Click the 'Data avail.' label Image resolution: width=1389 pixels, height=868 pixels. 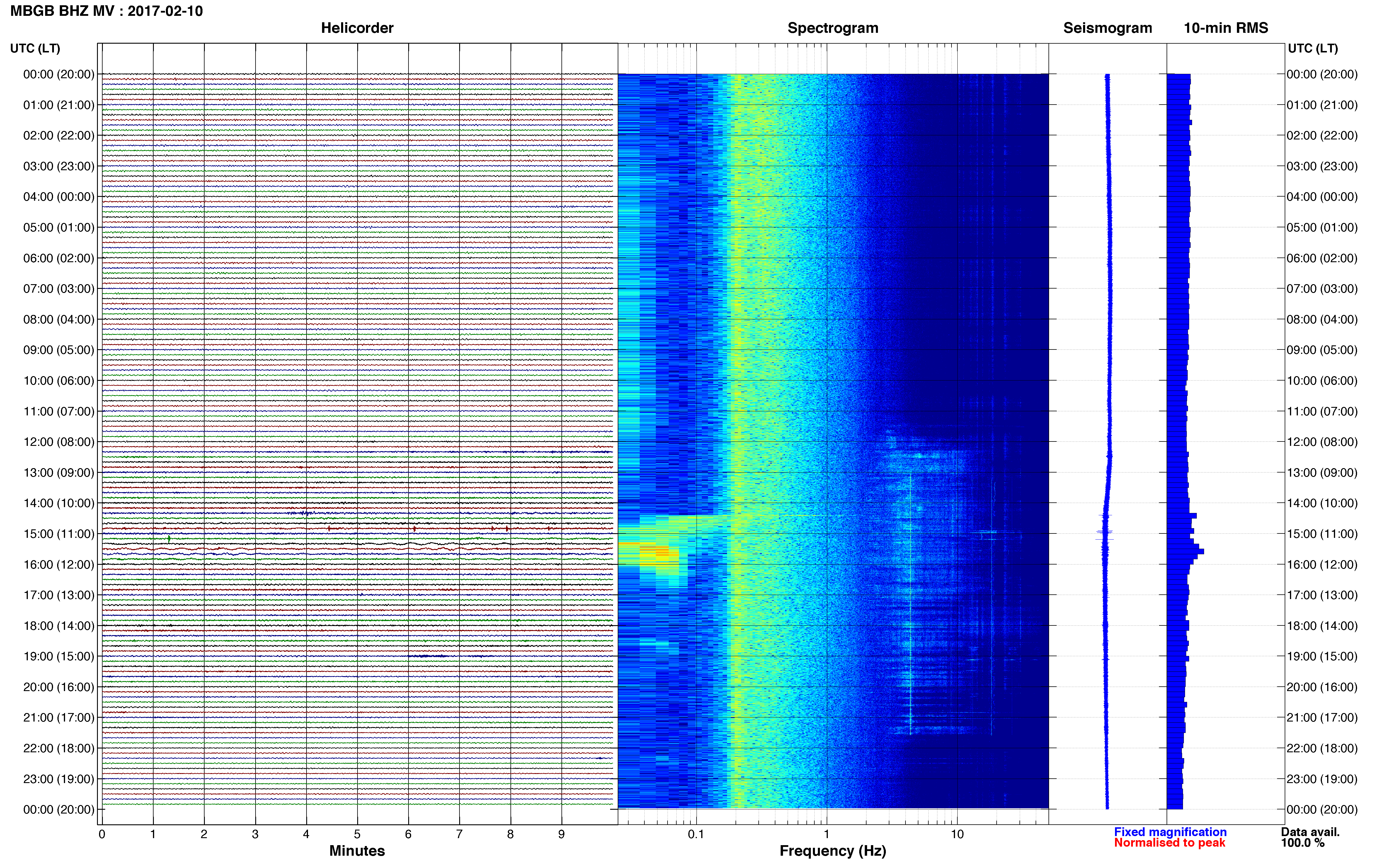click(x=1310, y=832)
